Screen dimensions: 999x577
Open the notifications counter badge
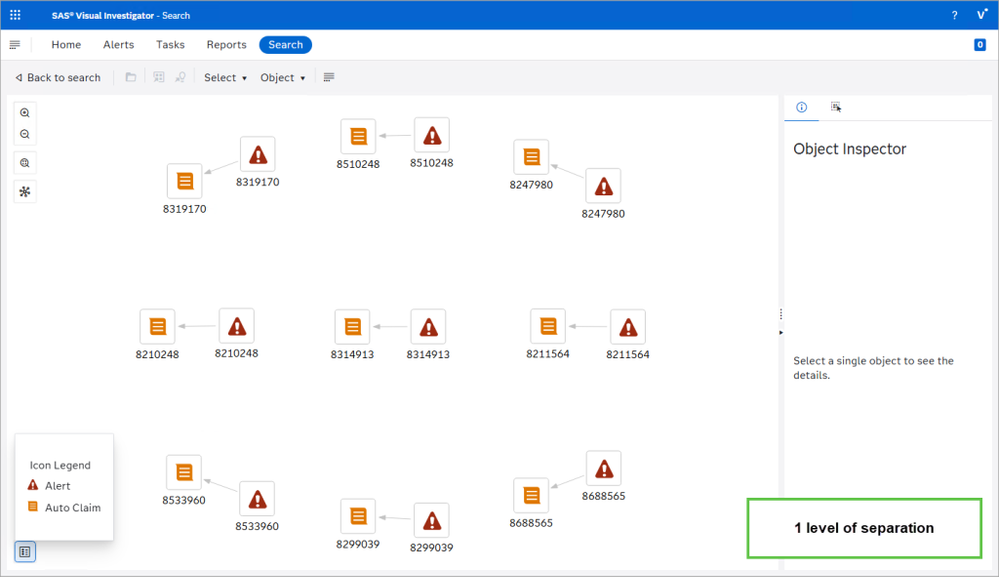coord(980,45)
